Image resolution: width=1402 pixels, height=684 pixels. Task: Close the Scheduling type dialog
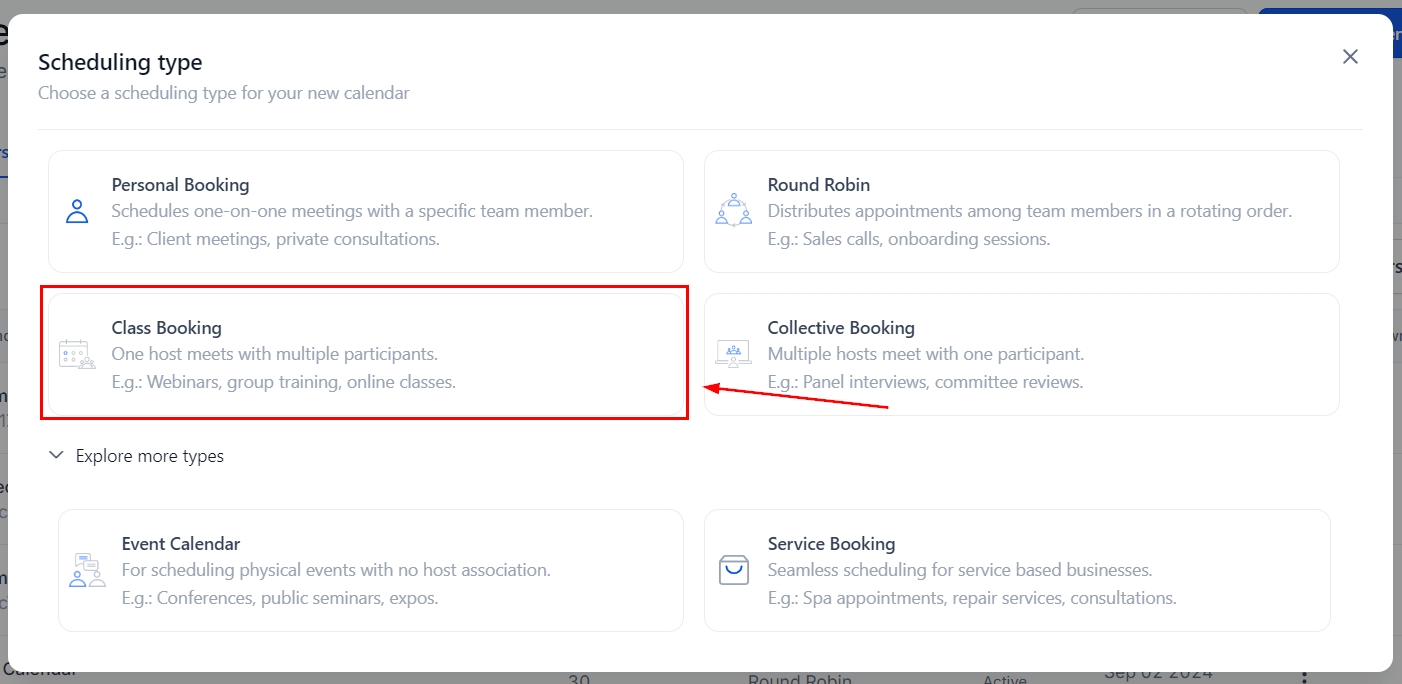point(1350,57)
